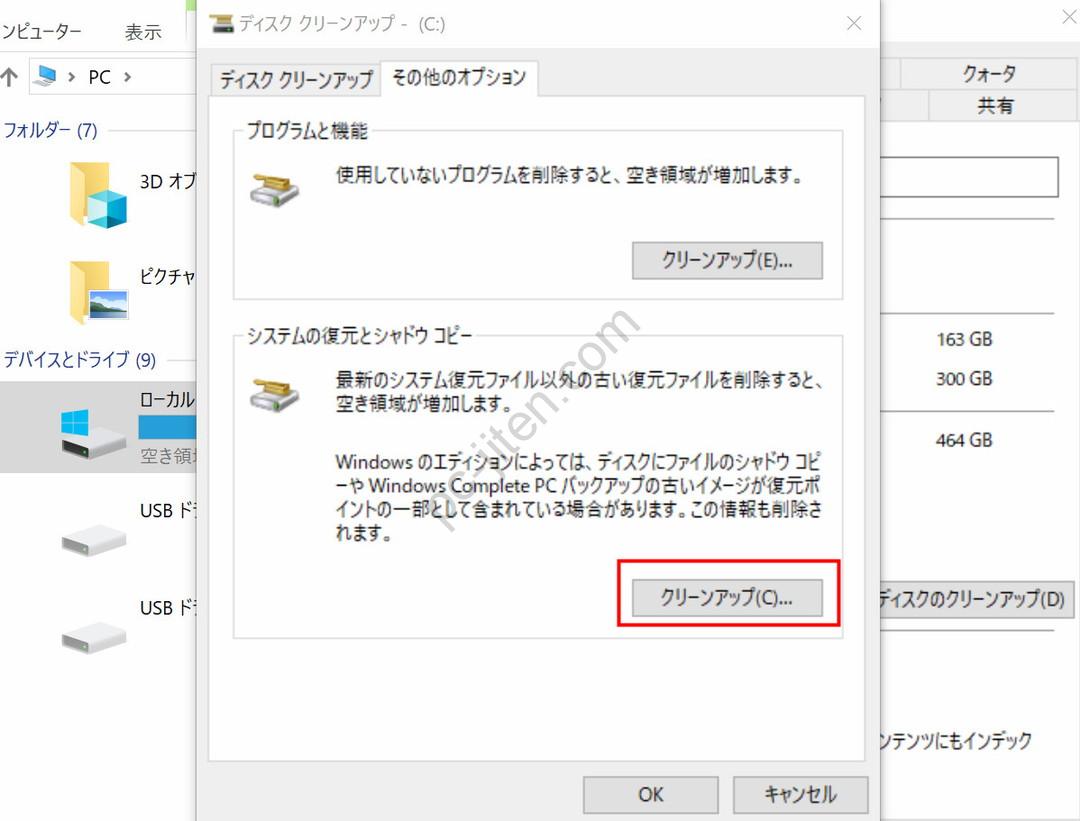1080x821 pixels.
Task: Open the クォータ tab in properties
Action: click(989, 74)
